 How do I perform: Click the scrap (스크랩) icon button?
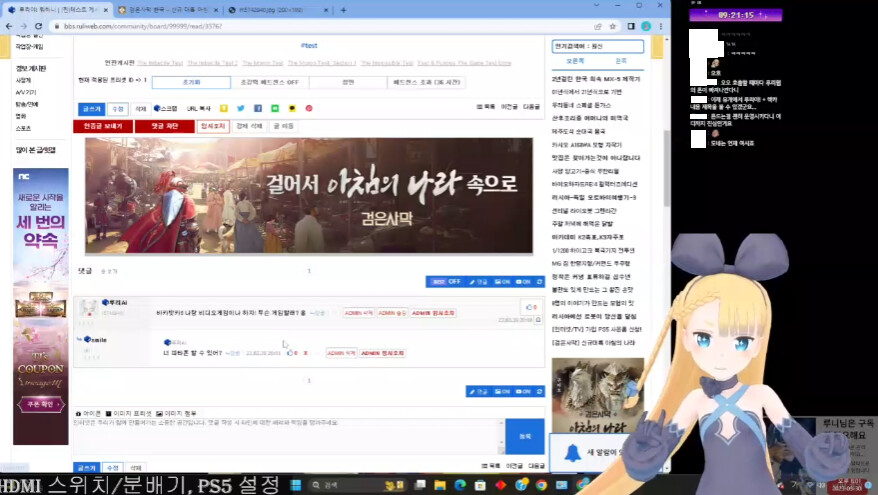pyautogui.click(x=165, y=108)
